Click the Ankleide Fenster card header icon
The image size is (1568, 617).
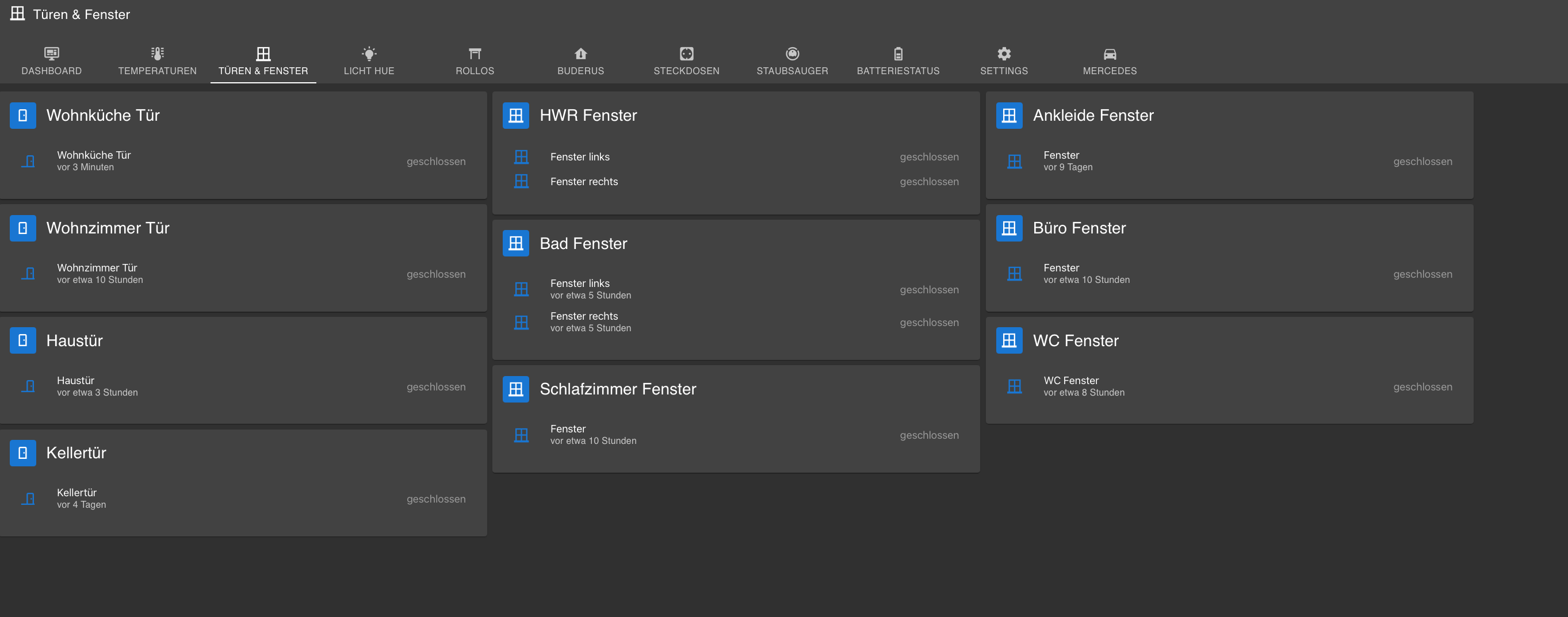pyautogui.click(x=1008, y=115)
